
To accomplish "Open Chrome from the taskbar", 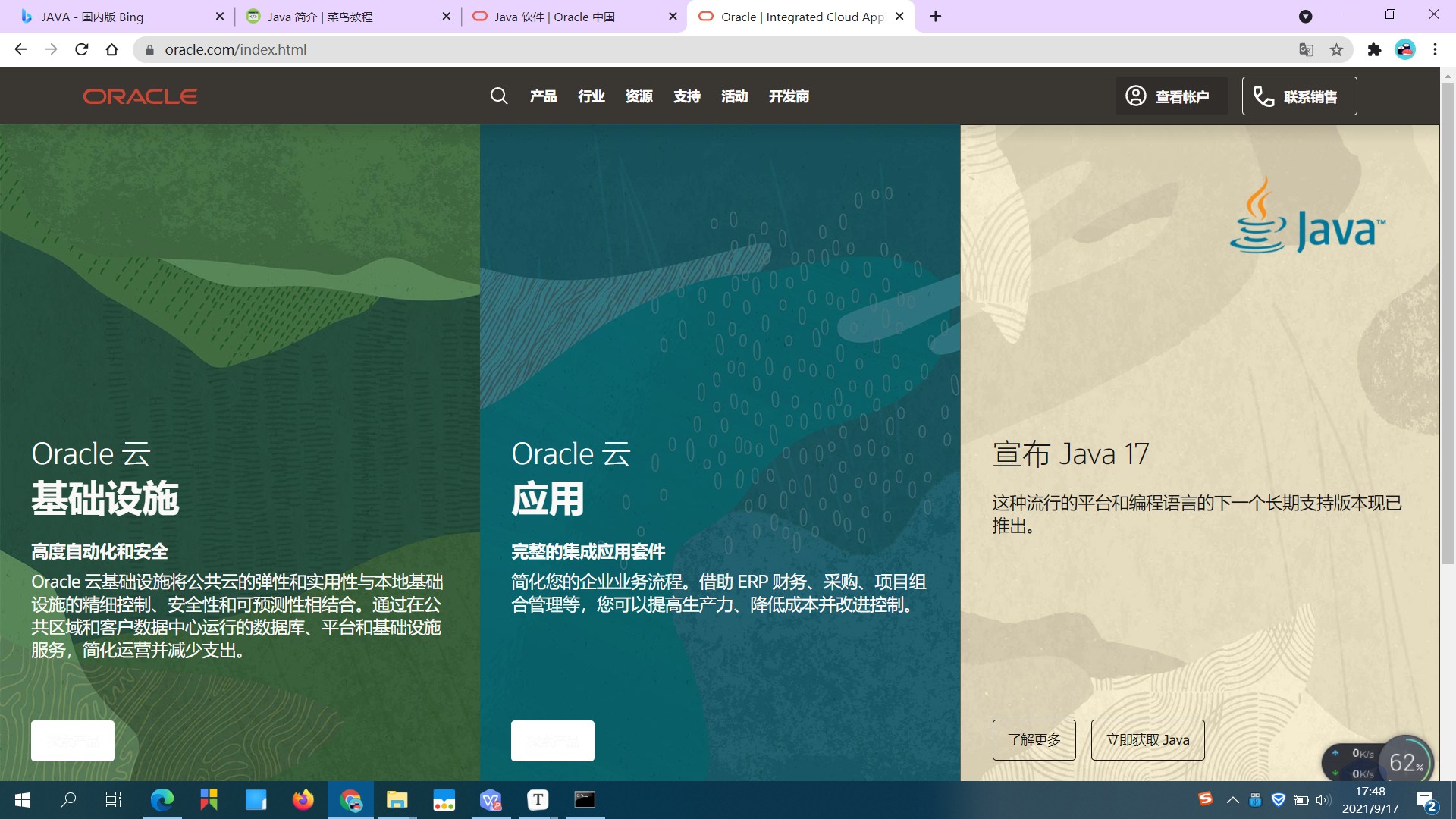I will (x=350, y=800).
